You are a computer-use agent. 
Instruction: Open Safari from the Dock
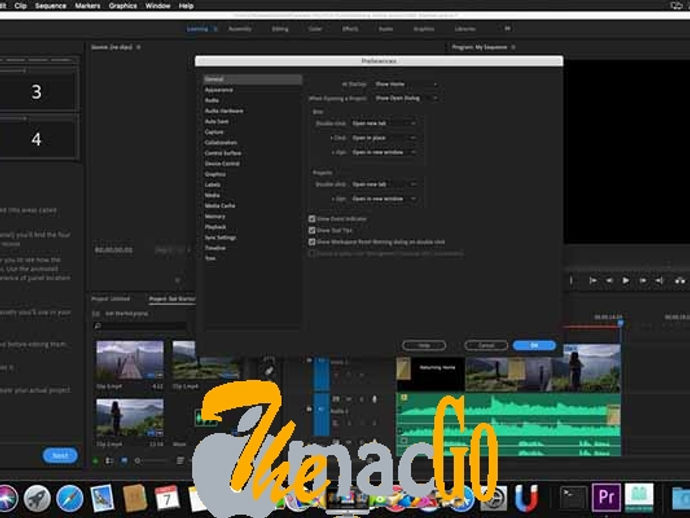pyautogui.click(x=70, y=498)
